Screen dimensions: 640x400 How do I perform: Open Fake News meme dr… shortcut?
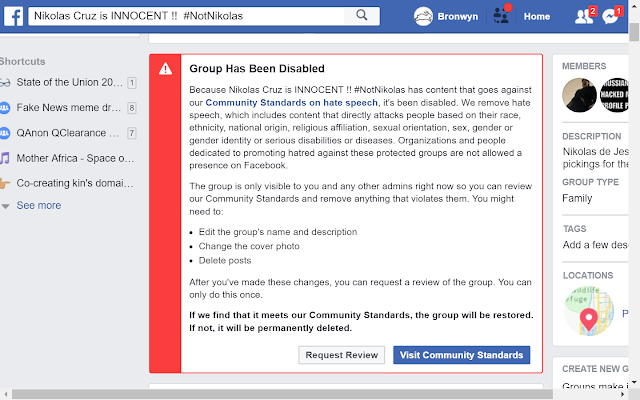pyautogui.click(x=69, y=108)
